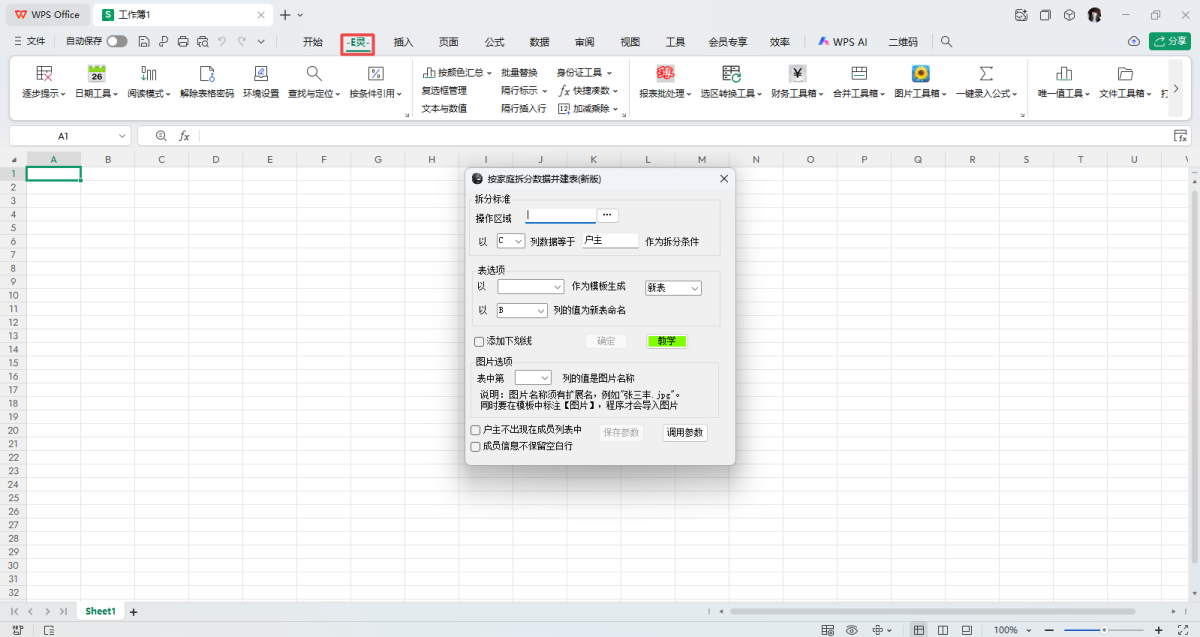Toggle the 自动保存 switch
This screenshot has width=1200, height=637.
tap(117, 41)
